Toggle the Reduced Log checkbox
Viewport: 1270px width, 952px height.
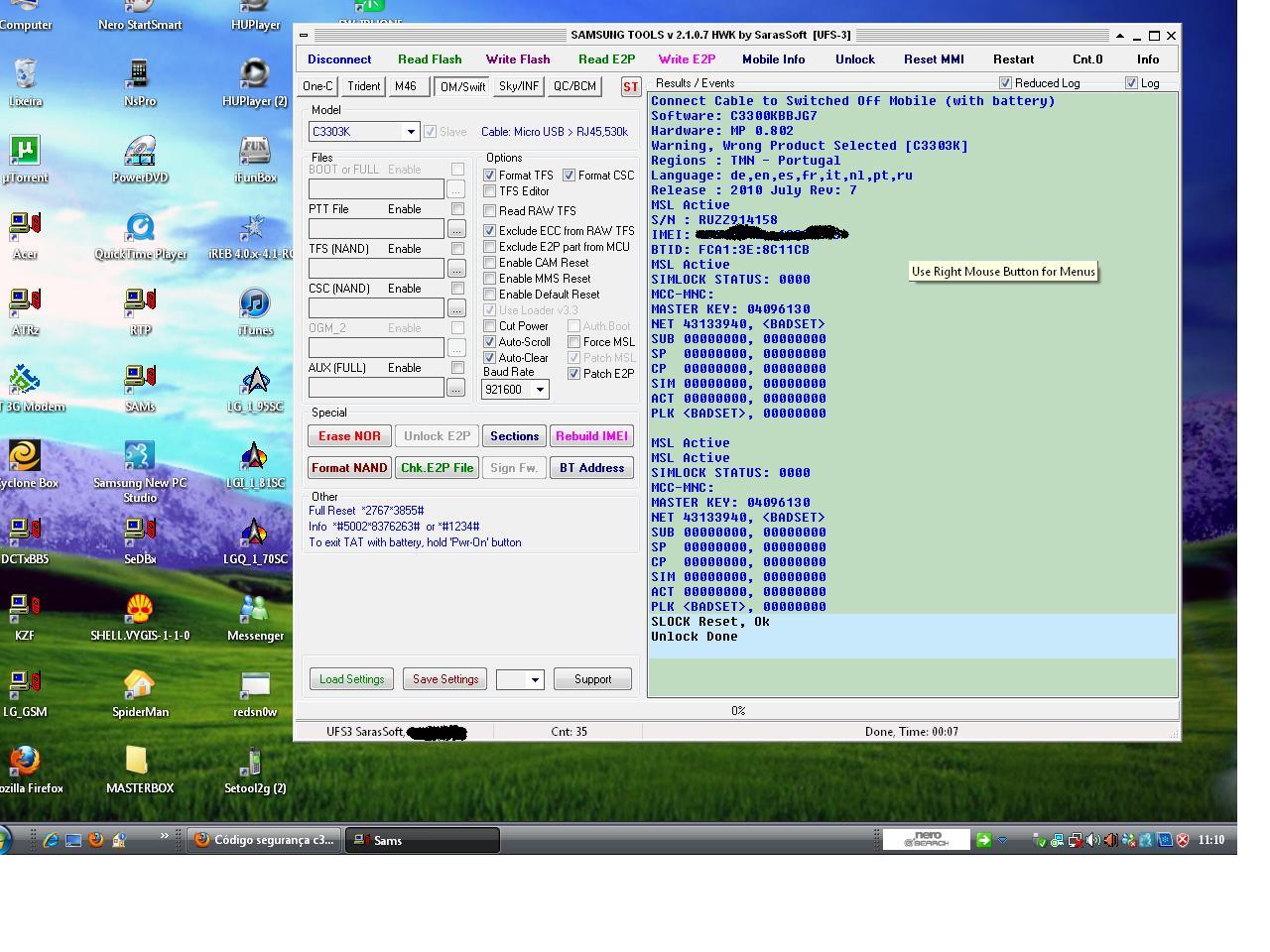(1006, 83)
